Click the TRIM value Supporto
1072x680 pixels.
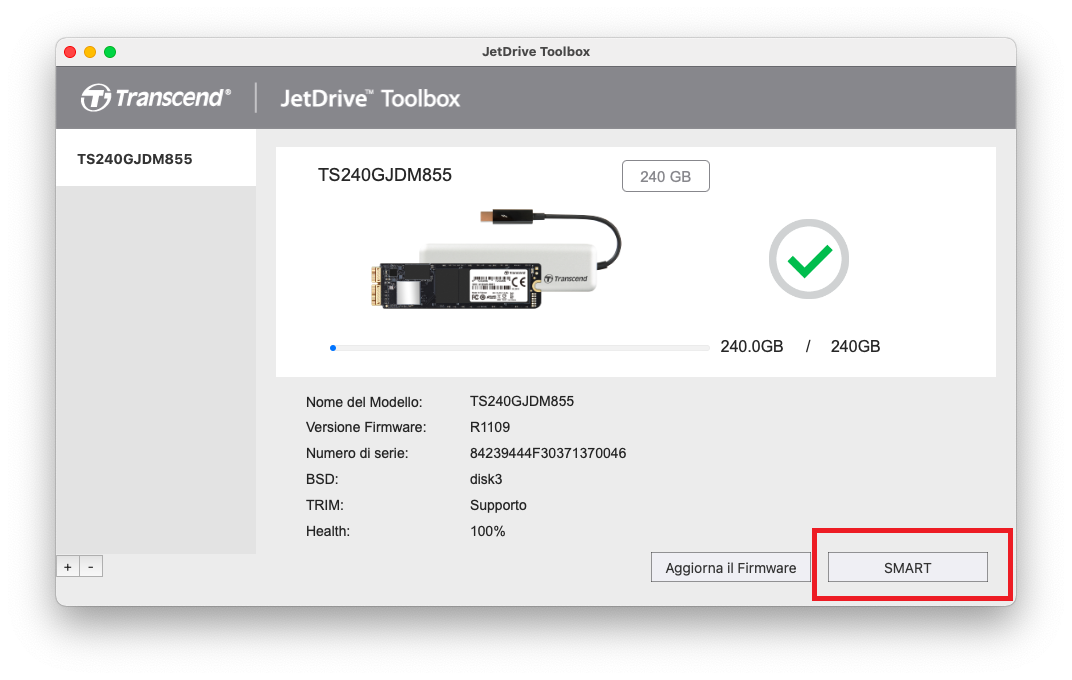(x=498, y=505)
